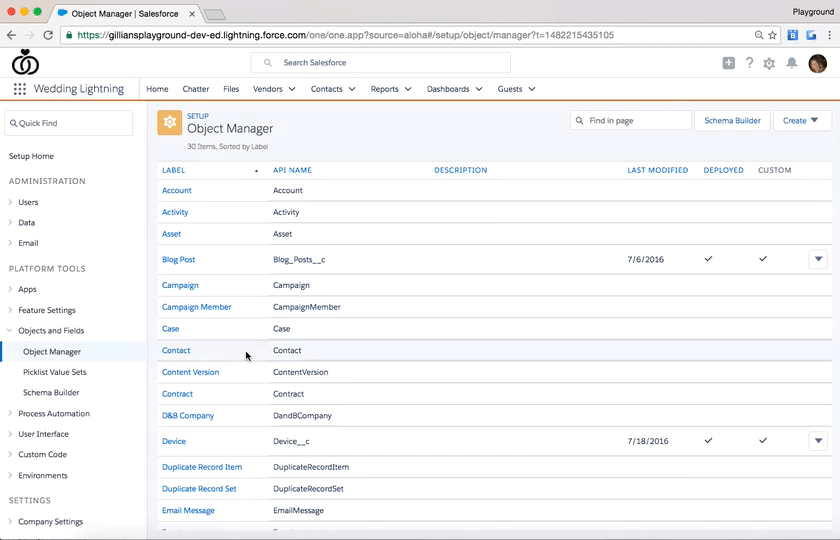Open the Account object link

click(177, 190)
